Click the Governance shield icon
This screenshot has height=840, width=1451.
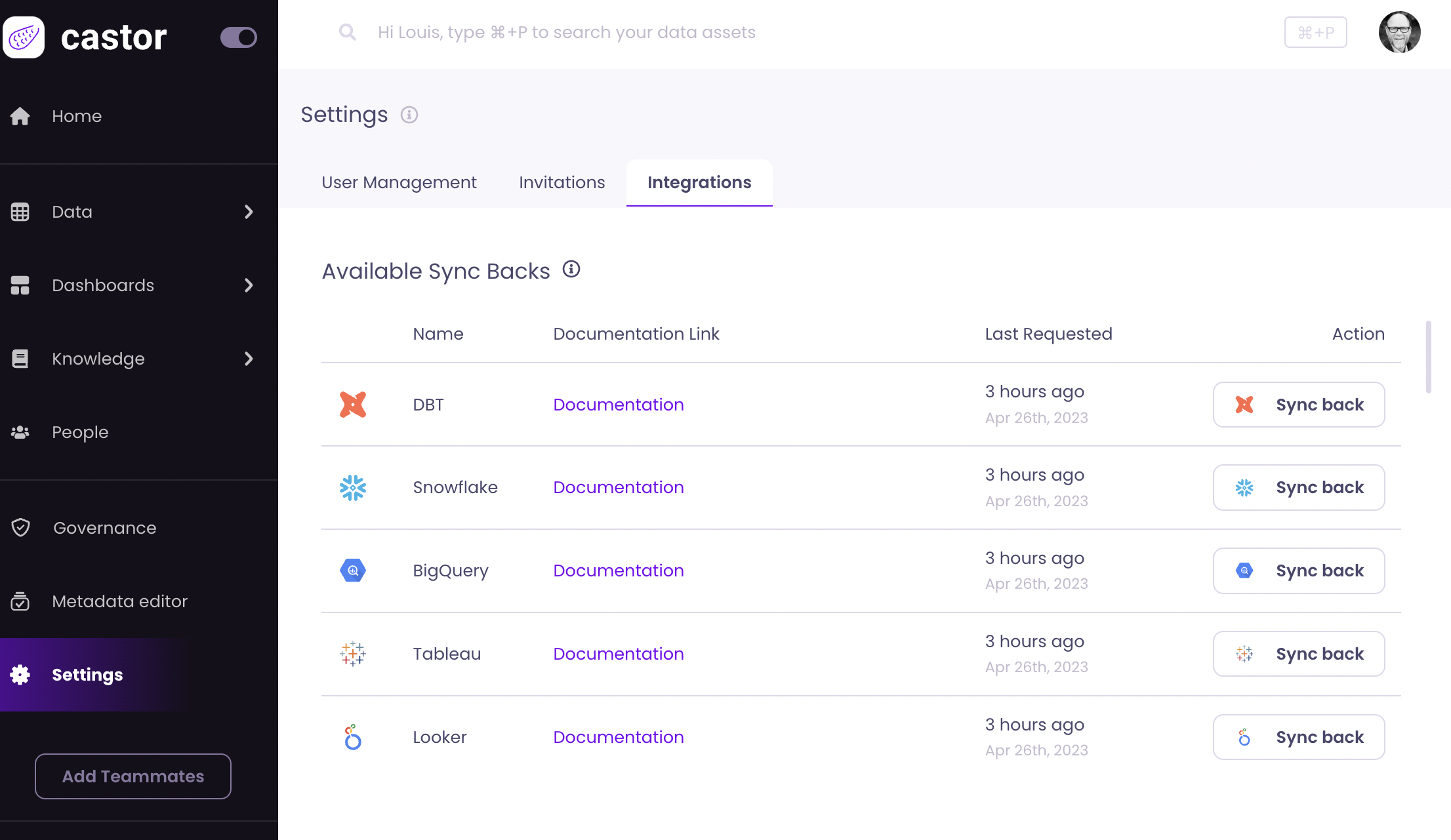20,528
